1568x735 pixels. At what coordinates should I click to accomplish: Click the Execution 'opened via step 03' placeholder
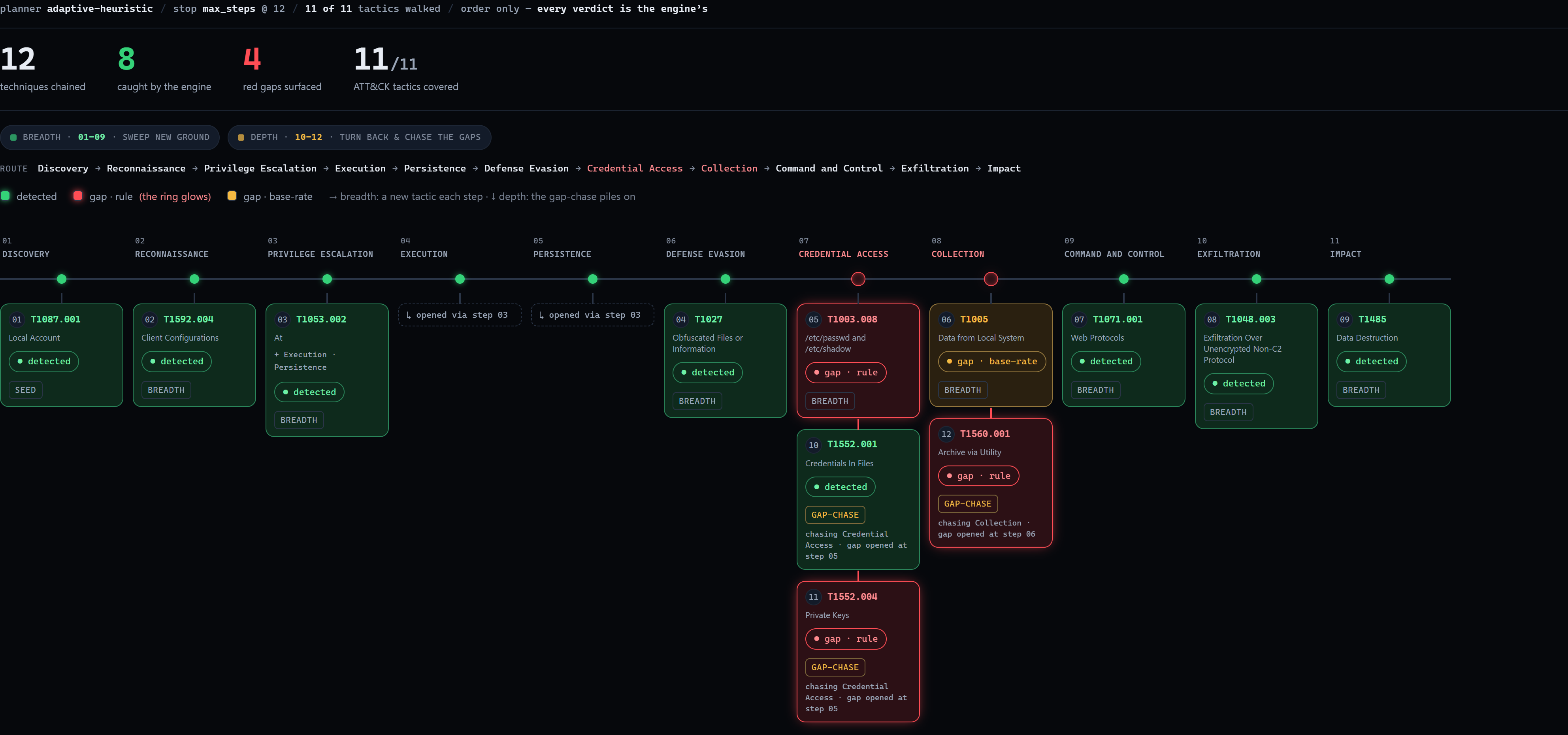pyautogui.click(x=460, y=315)
